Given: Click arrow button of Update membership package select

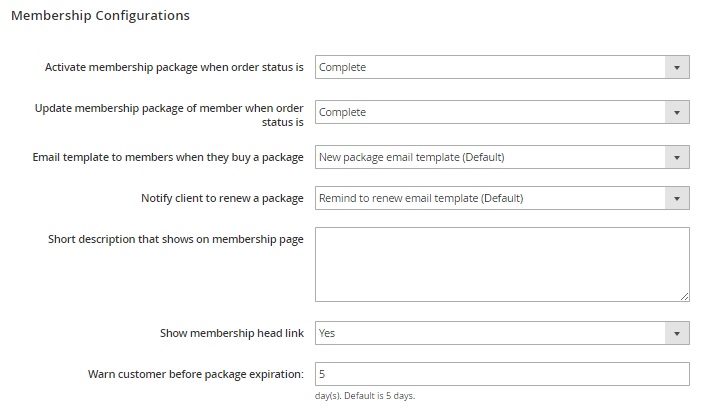Looking at the screenshot, I should click(x=677, y=112).
